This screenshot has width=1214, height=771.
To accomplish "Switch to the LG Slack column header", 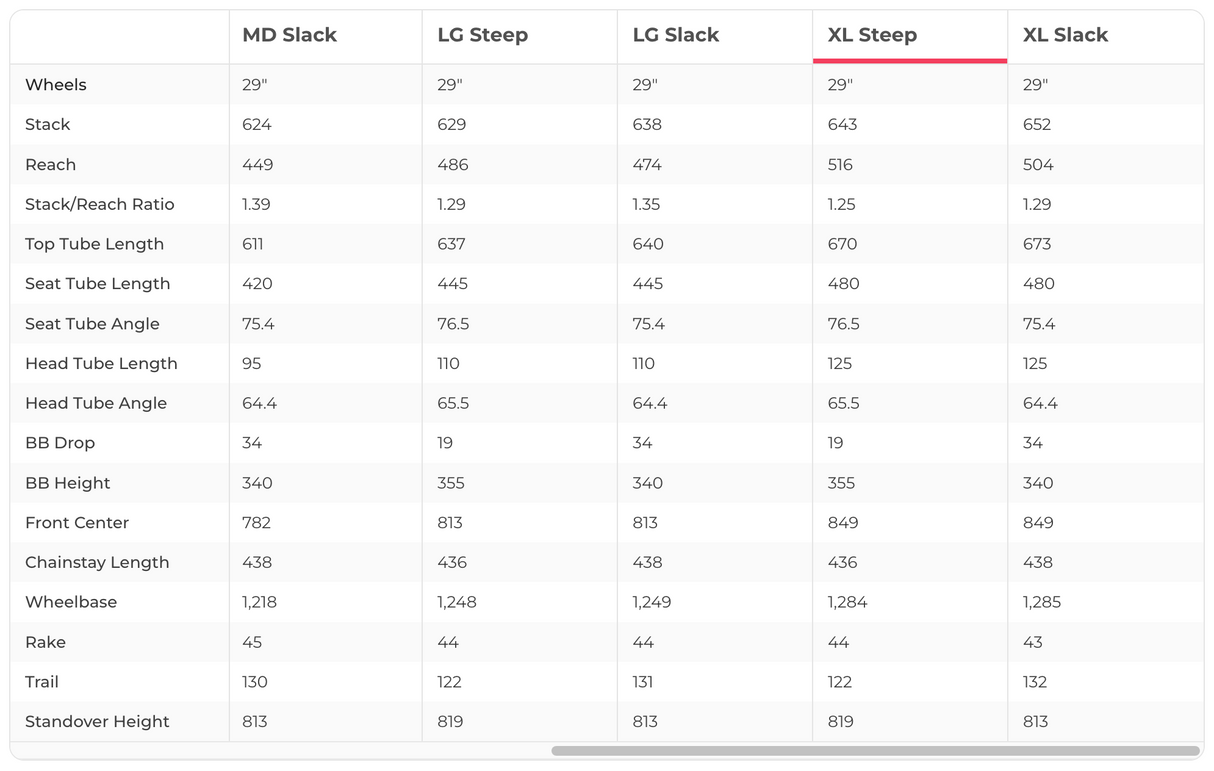I will click(x=676, y=35).
